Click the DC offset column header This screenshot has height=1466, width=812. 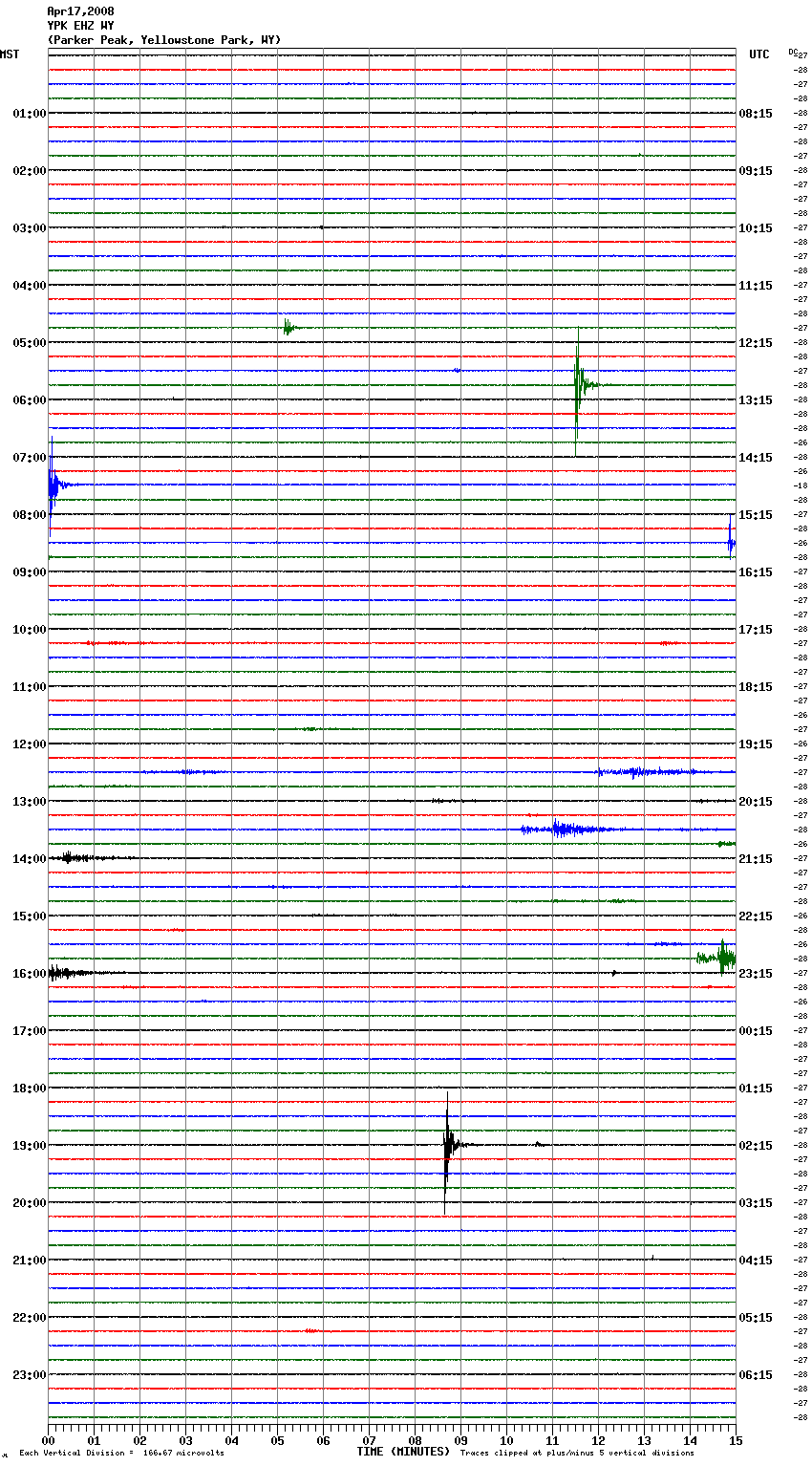tap(793, 52)
